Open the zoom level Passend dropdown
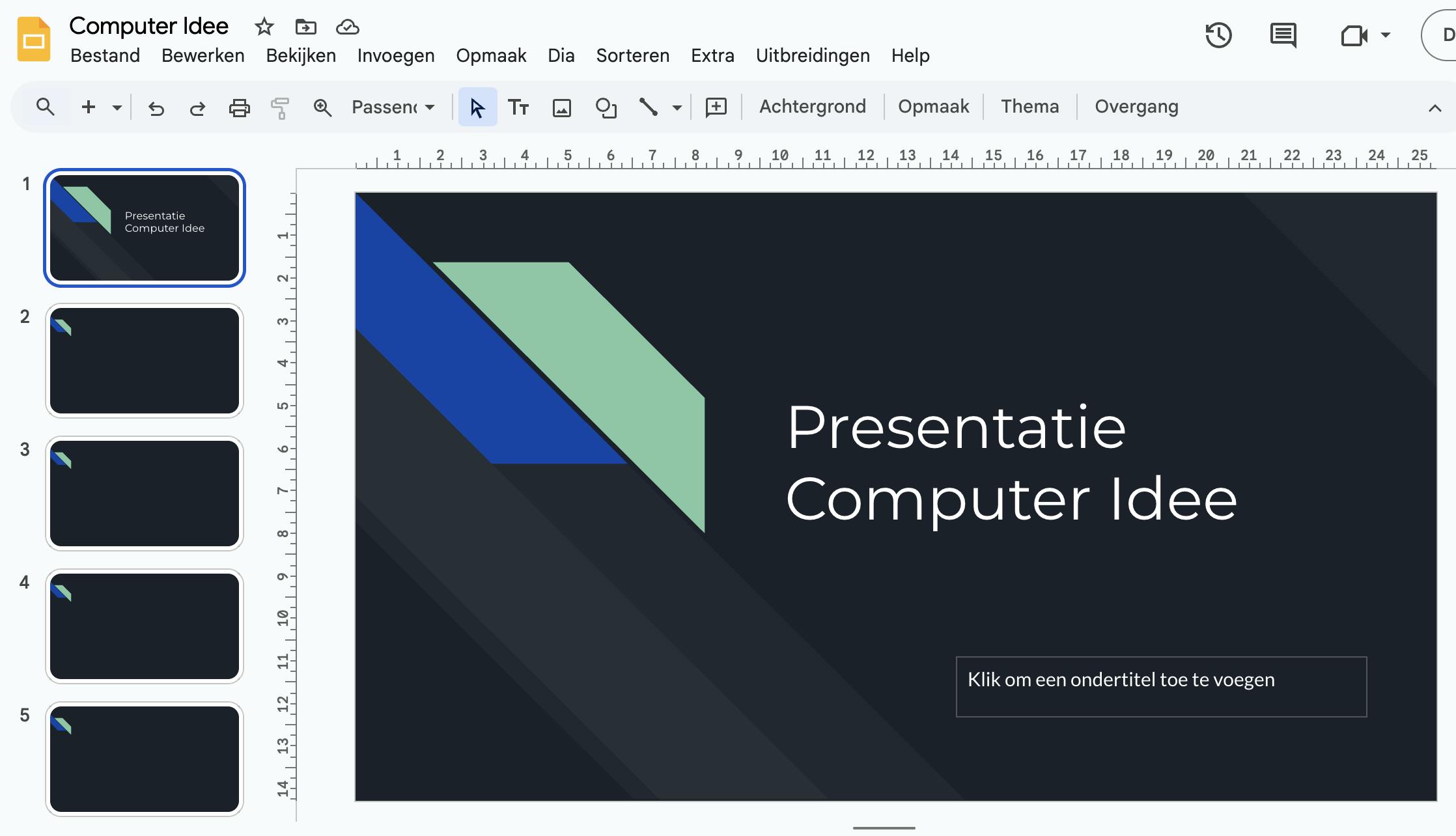The height and width of the screenshot is (836, 1456). (393, 107)
